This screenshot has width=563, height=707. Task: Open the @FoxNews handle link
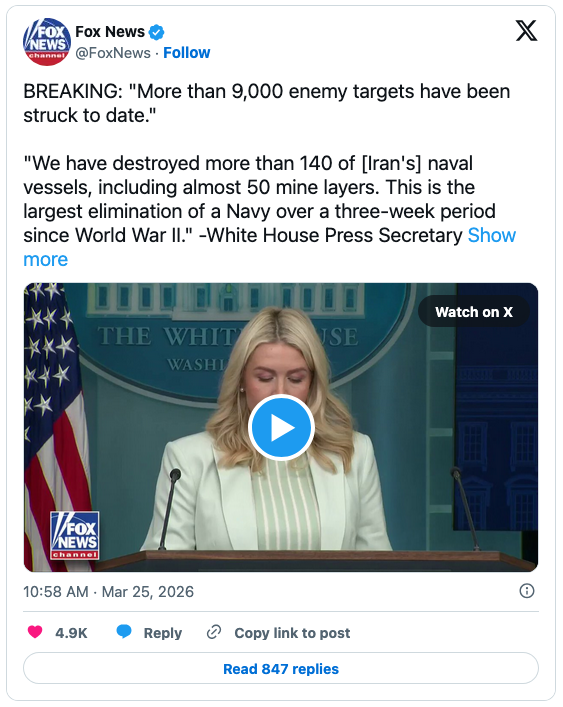click(113, 53)
